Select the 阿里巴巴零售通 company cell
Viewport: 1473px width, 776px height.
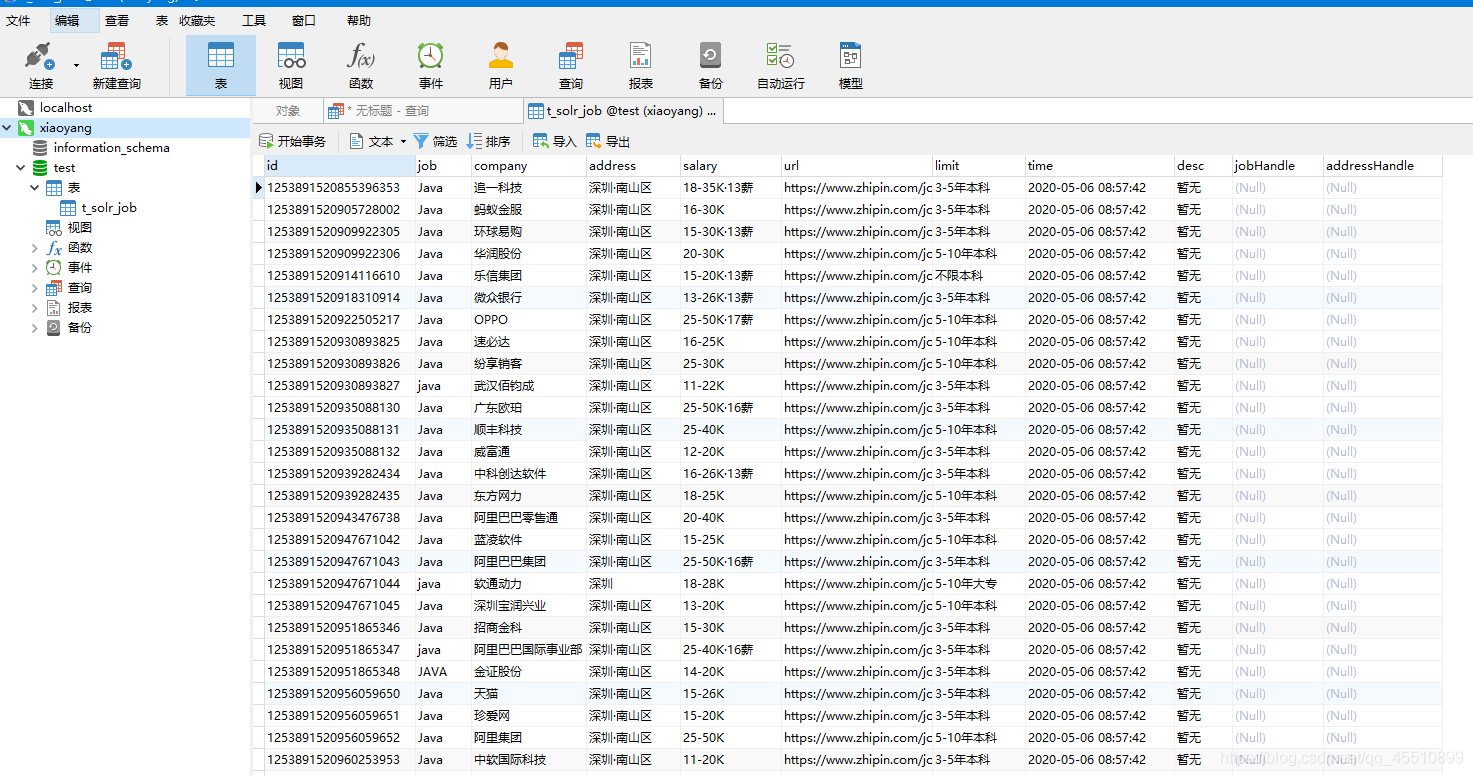point(528,518)
